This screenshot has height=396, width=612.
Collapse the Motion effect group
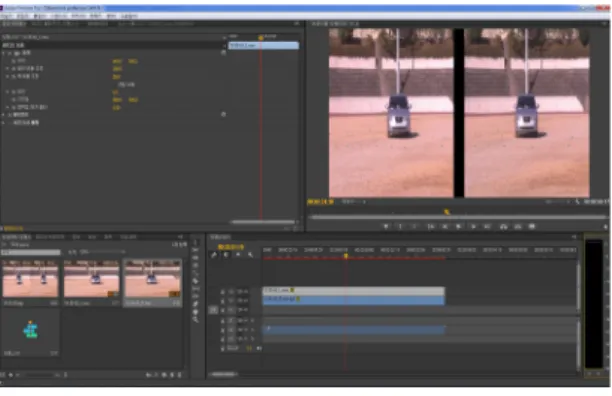pos(4,53)
